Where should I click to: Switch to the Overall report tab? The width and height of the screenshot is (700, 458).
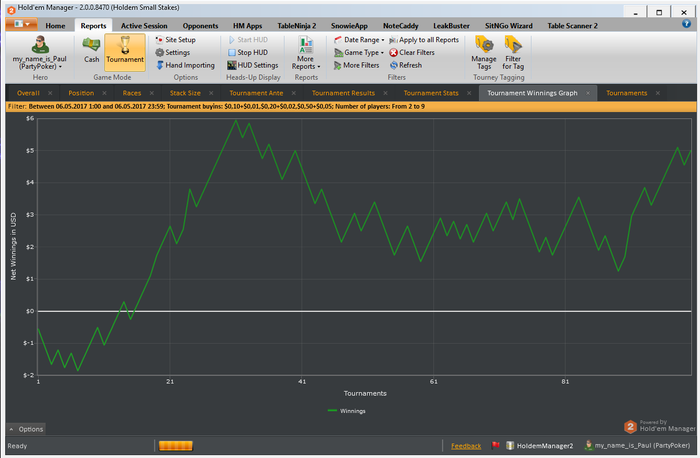pos(28,93)
